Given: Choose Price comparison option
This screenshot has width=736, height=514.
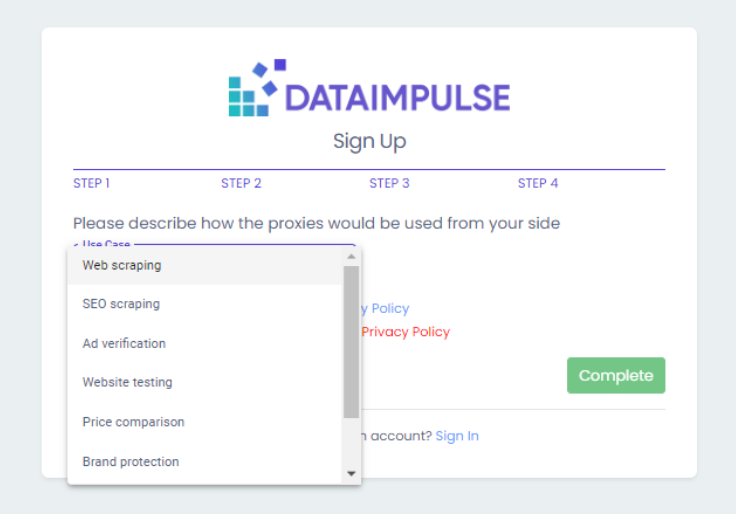Looking at the screenshot, I should tap(205, 422).
